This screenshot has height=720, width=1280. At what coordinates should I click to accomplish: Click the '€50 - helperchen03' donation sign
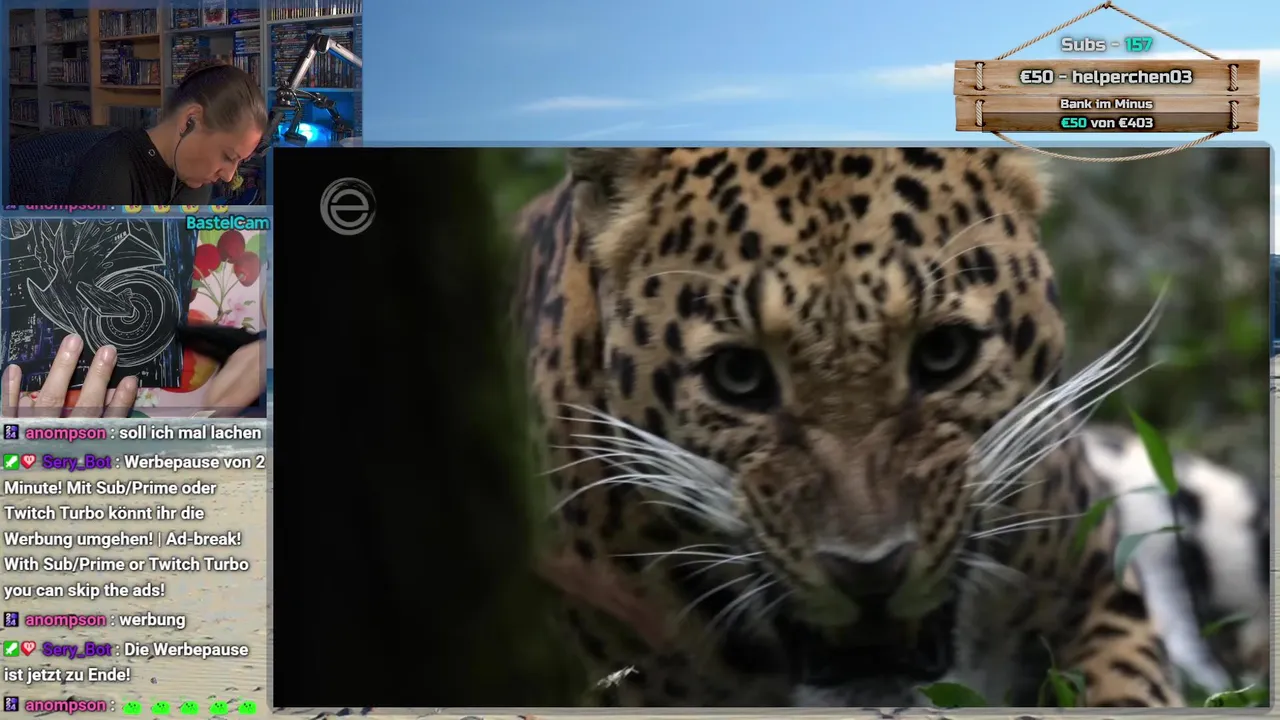pos(1106,77)
